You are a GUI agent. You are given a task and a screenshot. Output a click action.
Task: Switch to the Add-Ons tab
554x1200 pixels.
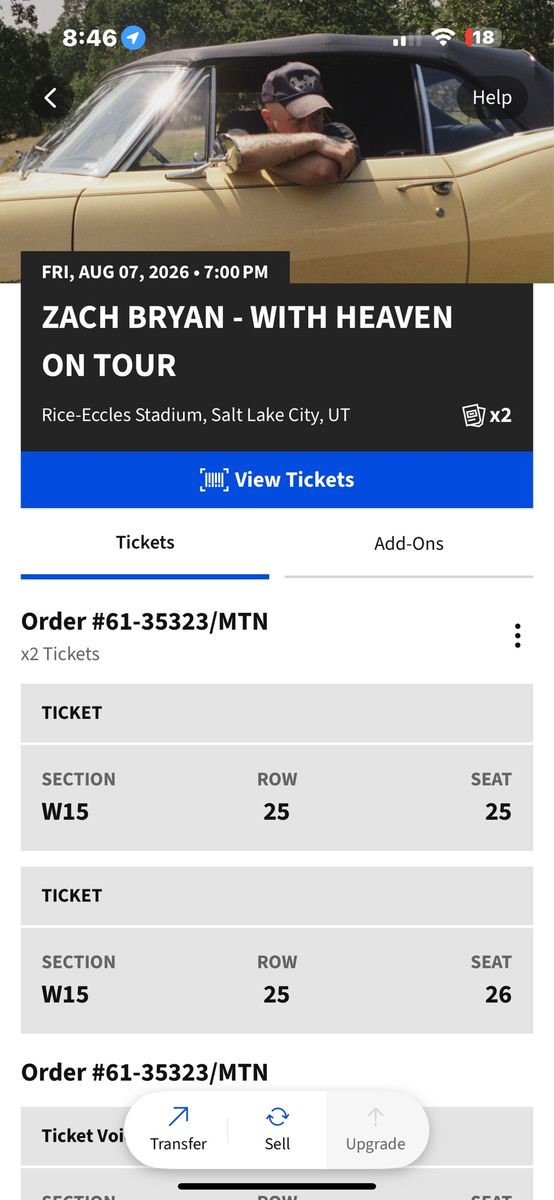pyautogui.click(x=409, y=544)
